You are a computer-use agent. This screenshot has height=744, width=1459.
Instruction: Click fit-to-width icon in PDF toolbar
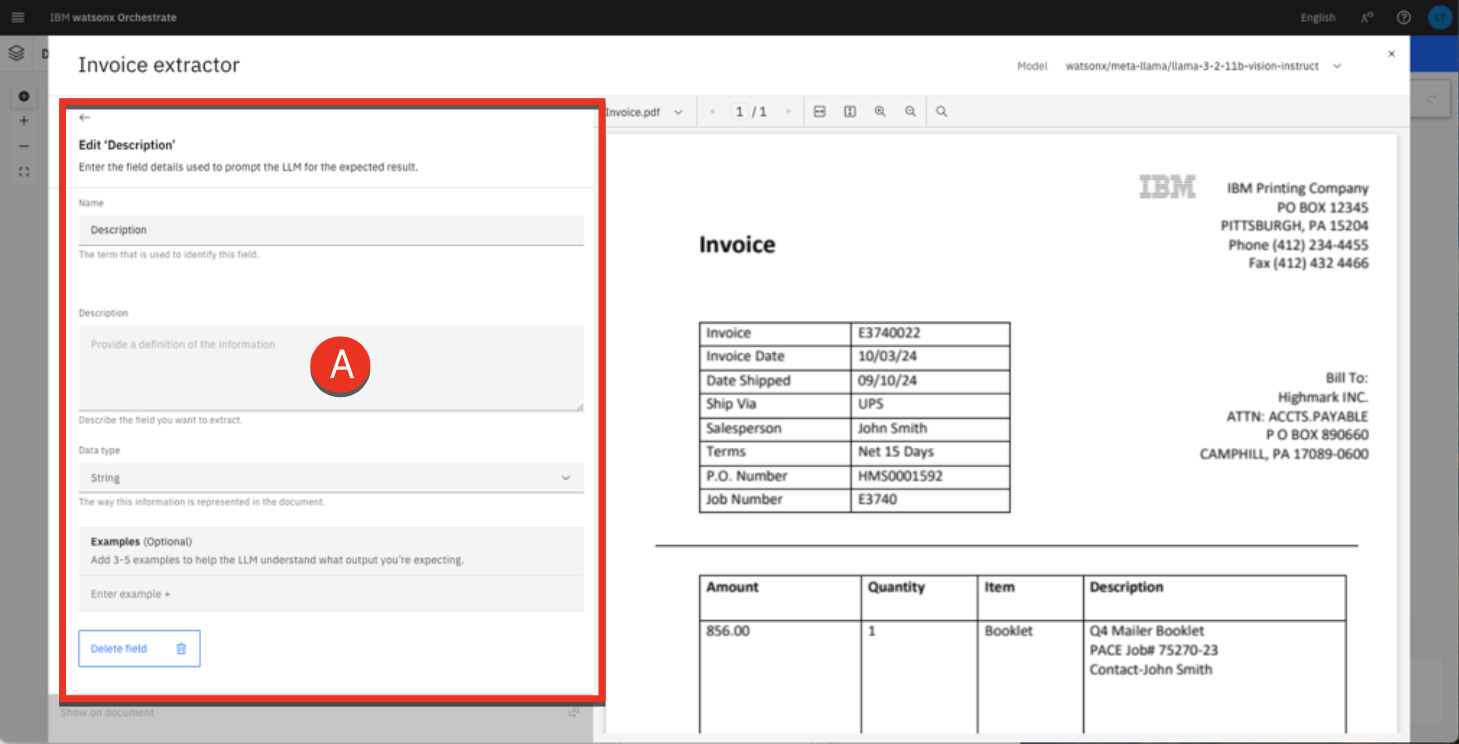click(819, 112)
